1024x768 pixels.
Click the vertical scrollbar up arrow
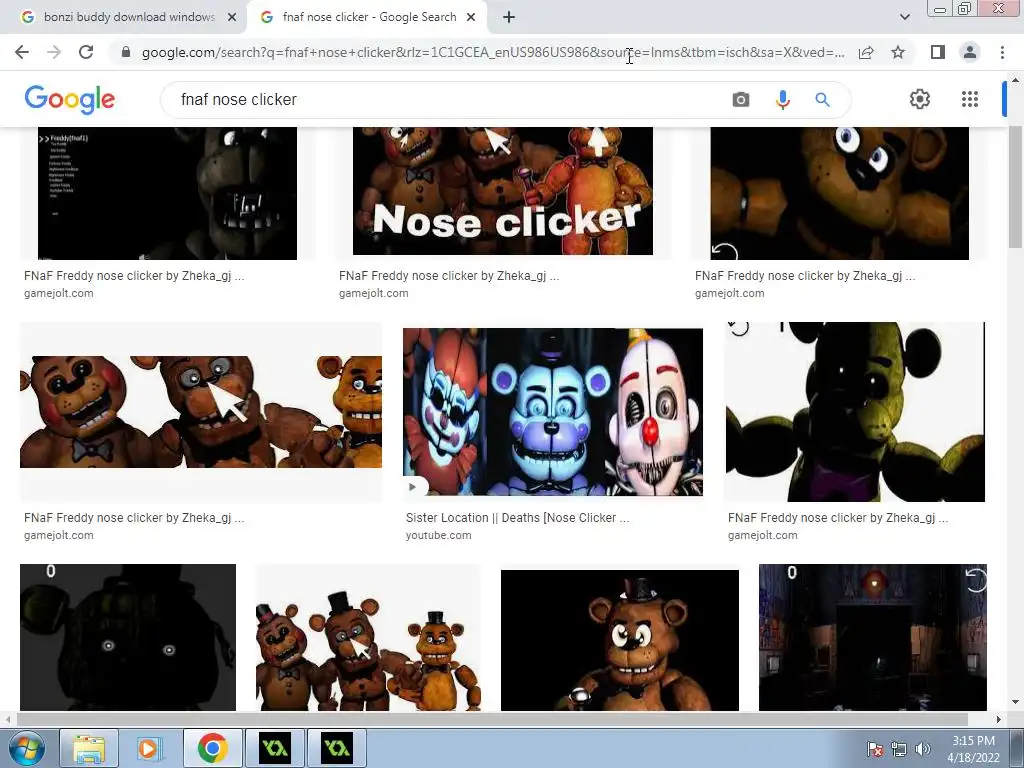pyautogui.click(x=1015, y=80)
